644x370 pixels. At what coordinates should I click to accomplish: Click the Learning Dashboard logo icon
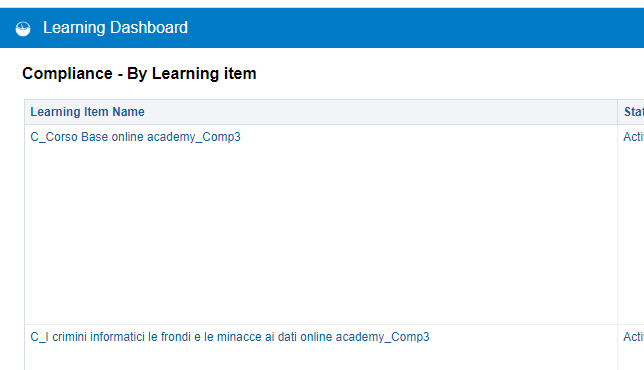pos(23,28)
